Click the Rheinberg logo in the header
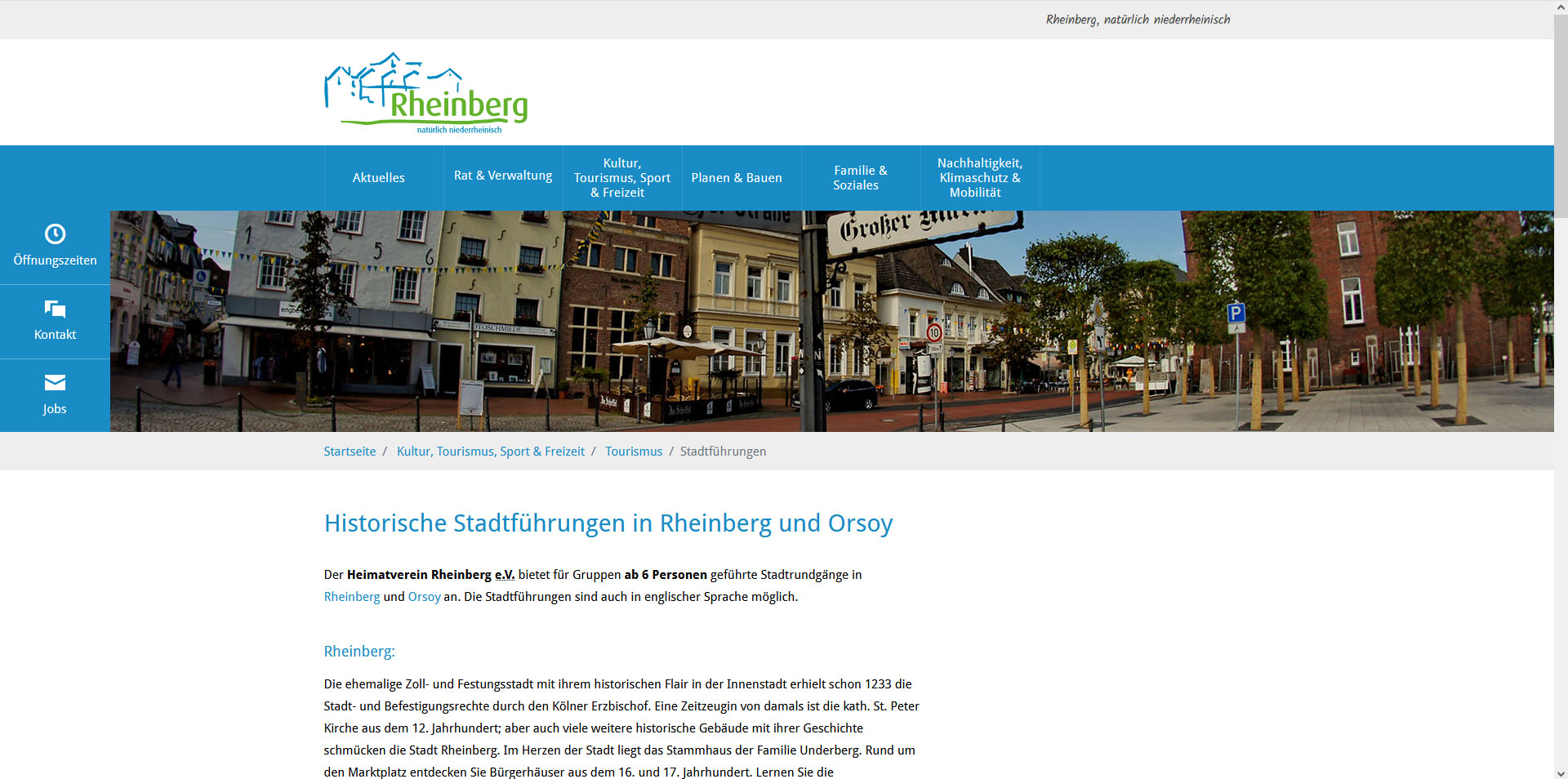The height and width of the screenshot is (779, 1568). 425,94
